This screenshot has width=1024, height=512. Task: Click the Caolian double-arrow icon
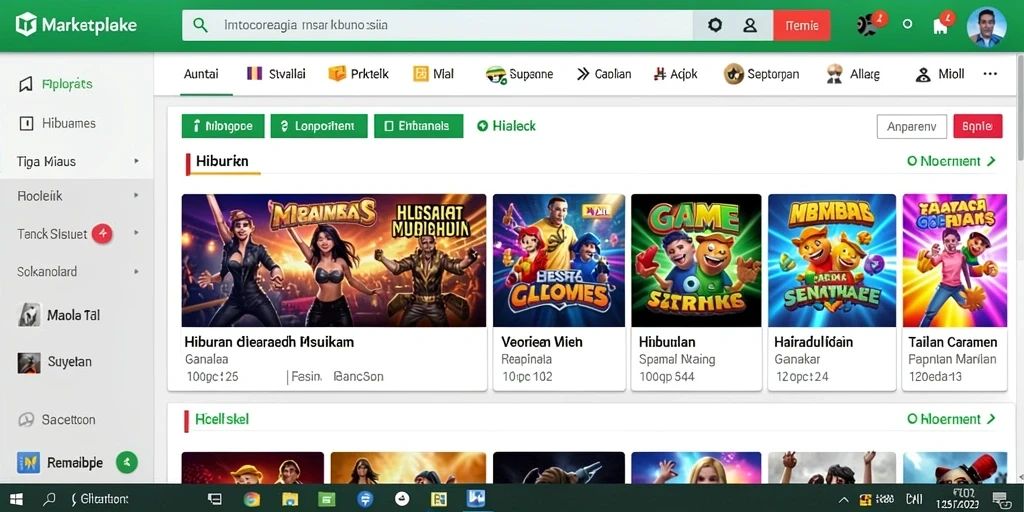[x=583, y=74]
